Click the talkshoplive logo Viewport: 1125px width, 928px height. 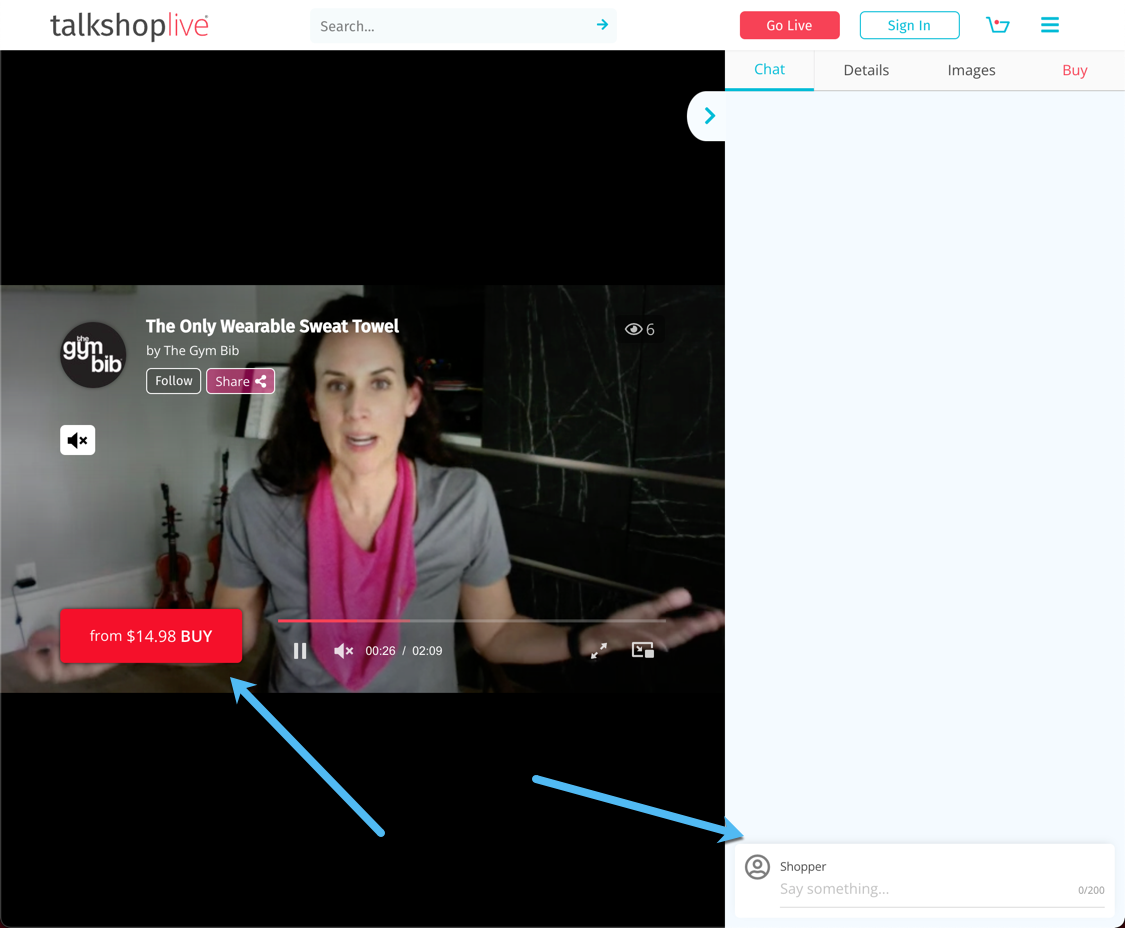coord(128,25)
